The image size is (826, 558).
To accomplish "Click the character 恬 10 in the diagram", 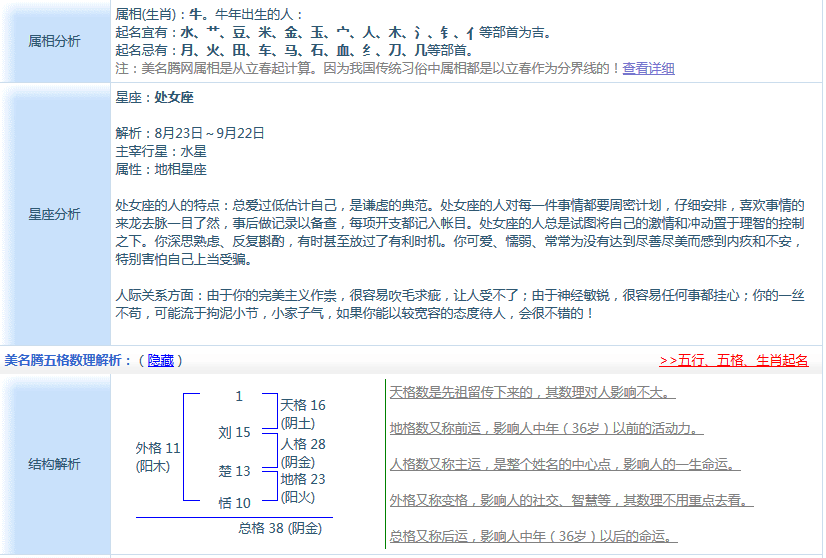I will click(x=234, y=503).
